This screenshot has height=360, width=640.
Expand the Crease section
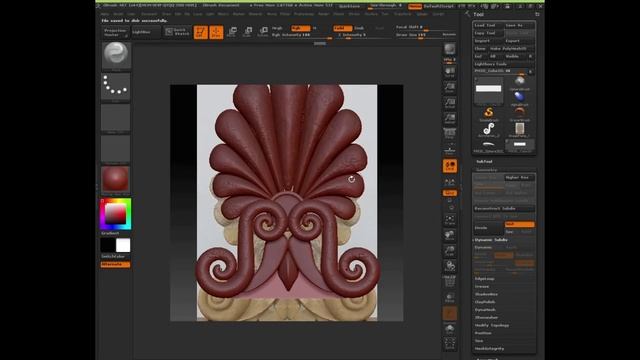482,287
